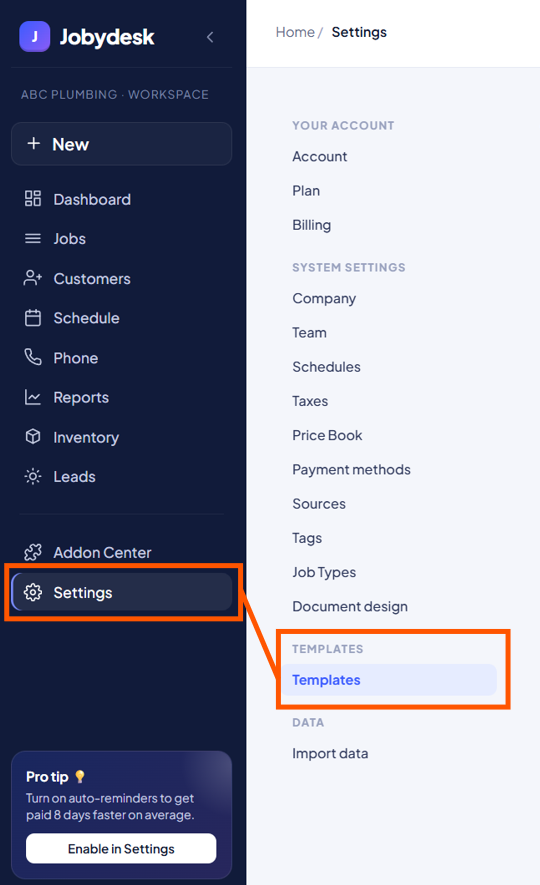Open Document design settings
The height and width of the screenshot is (885, 540).
point(350,606)
